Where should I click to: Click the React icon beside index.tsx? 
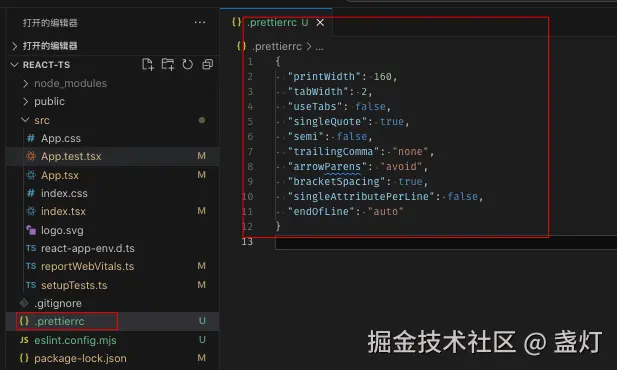point(31,211)
